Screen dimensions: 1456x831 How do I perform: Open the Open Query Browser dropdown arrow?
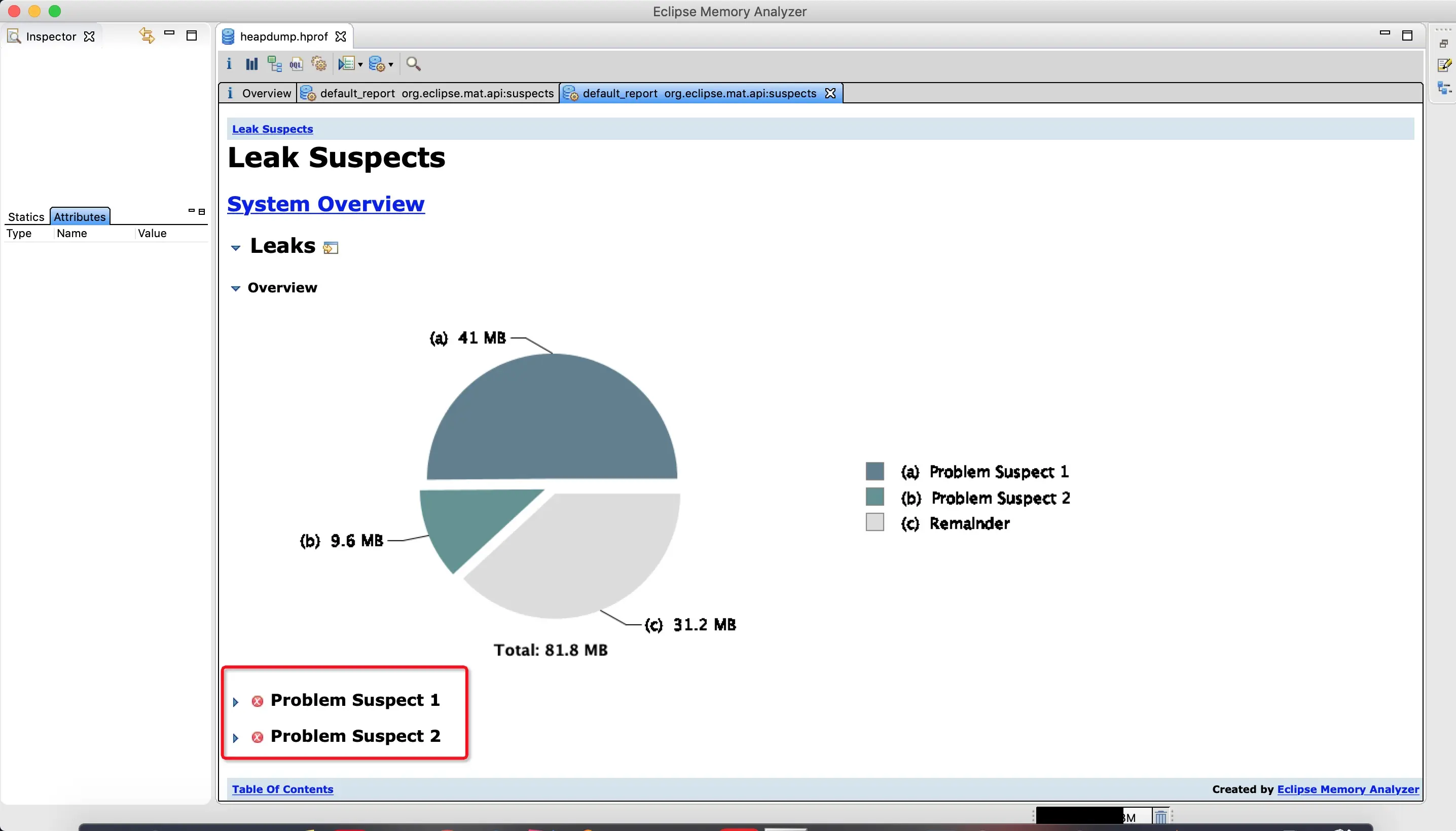tap(360, 64)
